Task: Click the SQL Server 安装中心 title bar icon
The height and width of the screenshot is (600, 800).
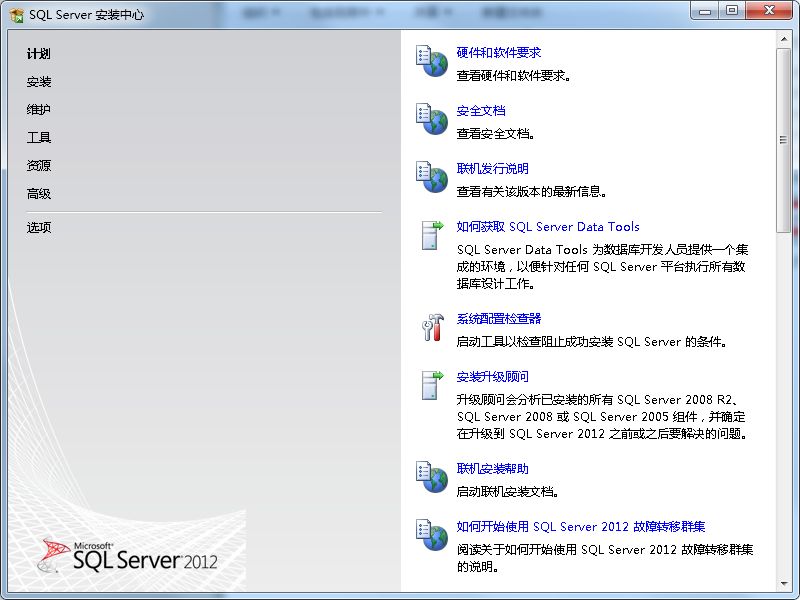Action: tap(16, 15)
